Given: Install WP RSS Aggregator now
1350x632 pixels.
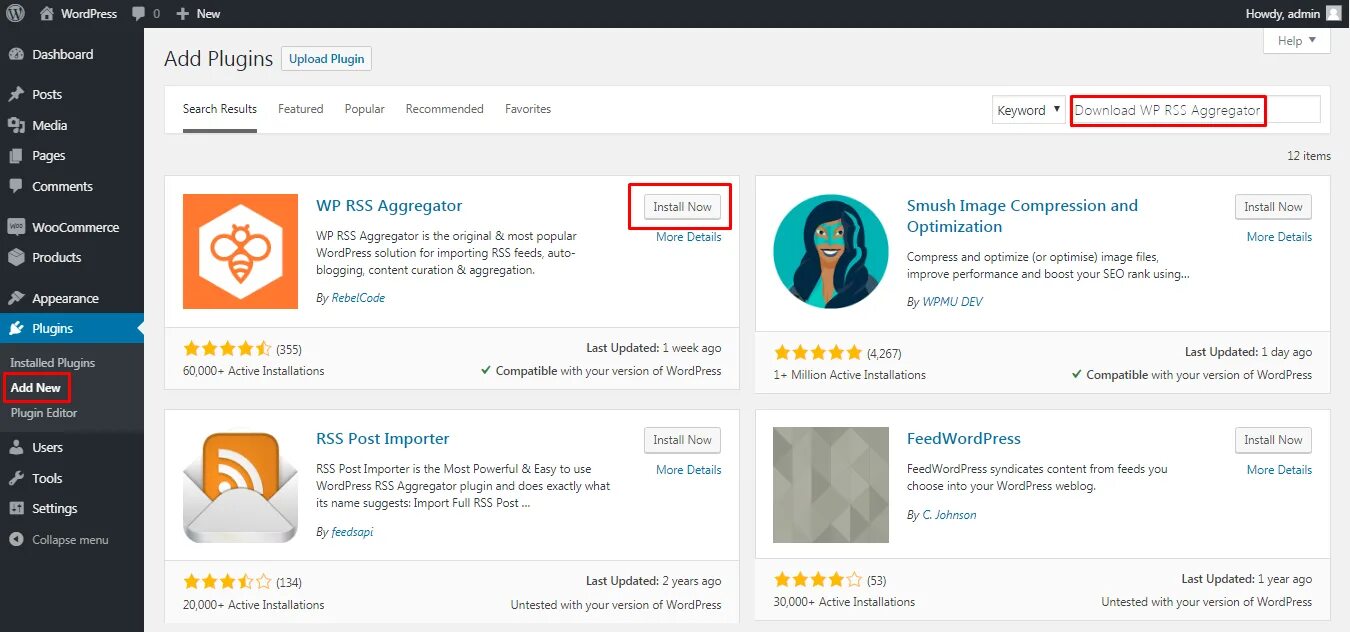Looking at the screenshot, I should (x=682, y=207).
